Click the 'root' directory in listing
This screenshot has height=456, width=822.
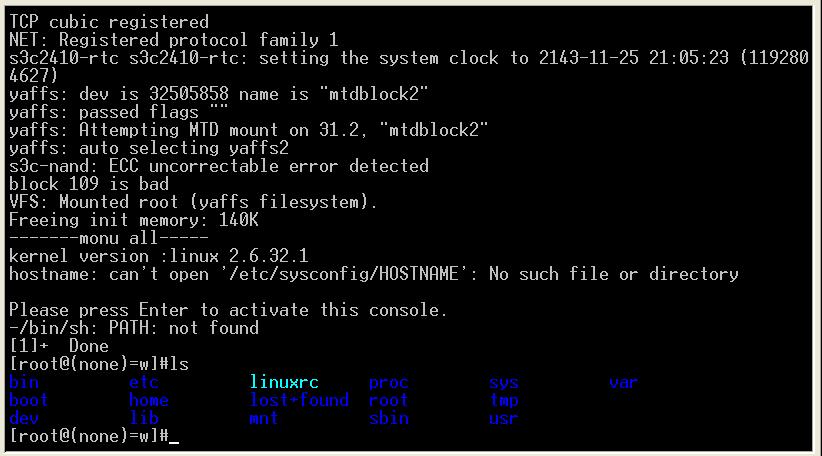click(388, 400)
